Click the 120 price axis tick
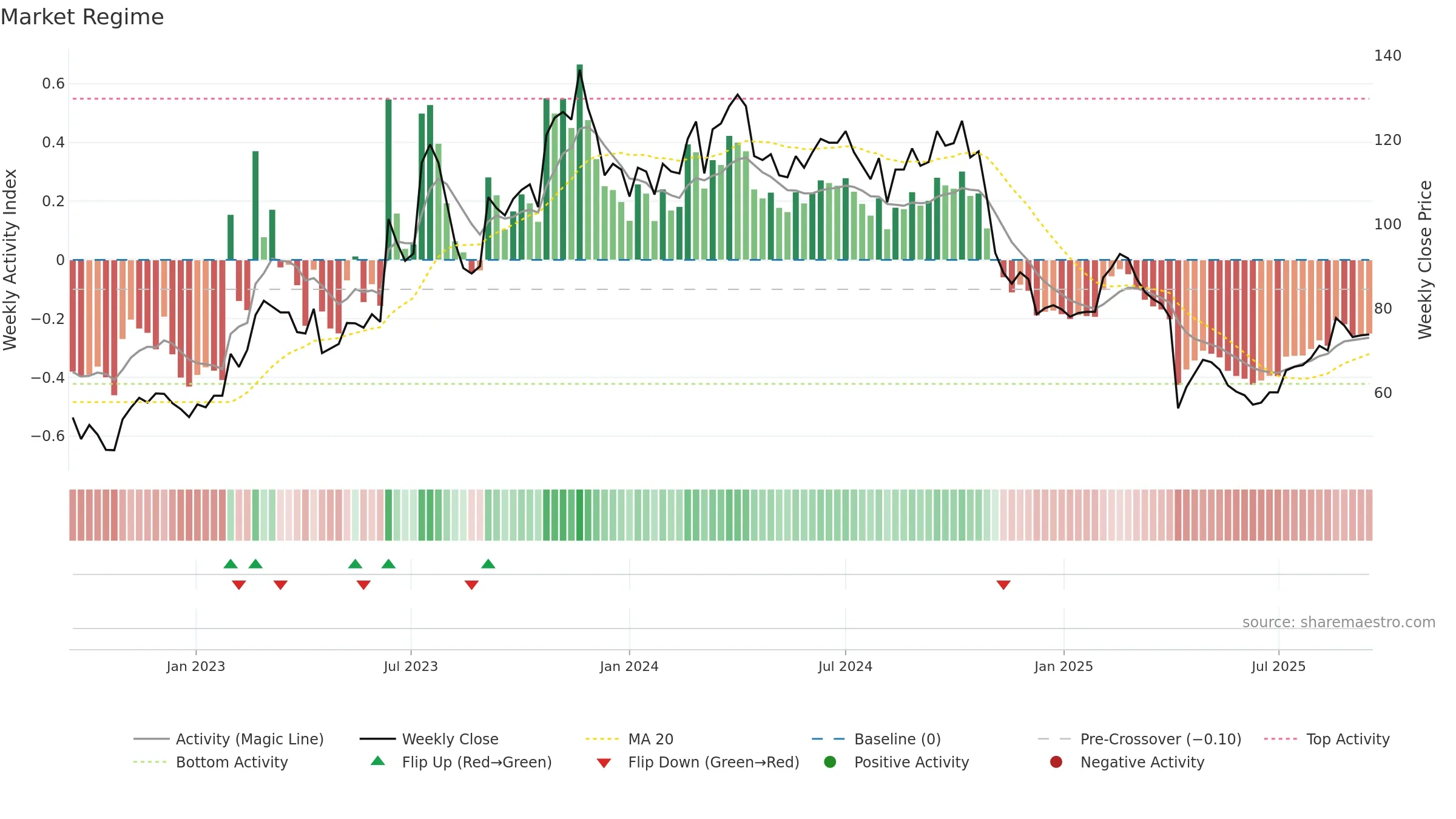The width and height of the screenshot is (1456, 819). click(x=1388, y=140)
